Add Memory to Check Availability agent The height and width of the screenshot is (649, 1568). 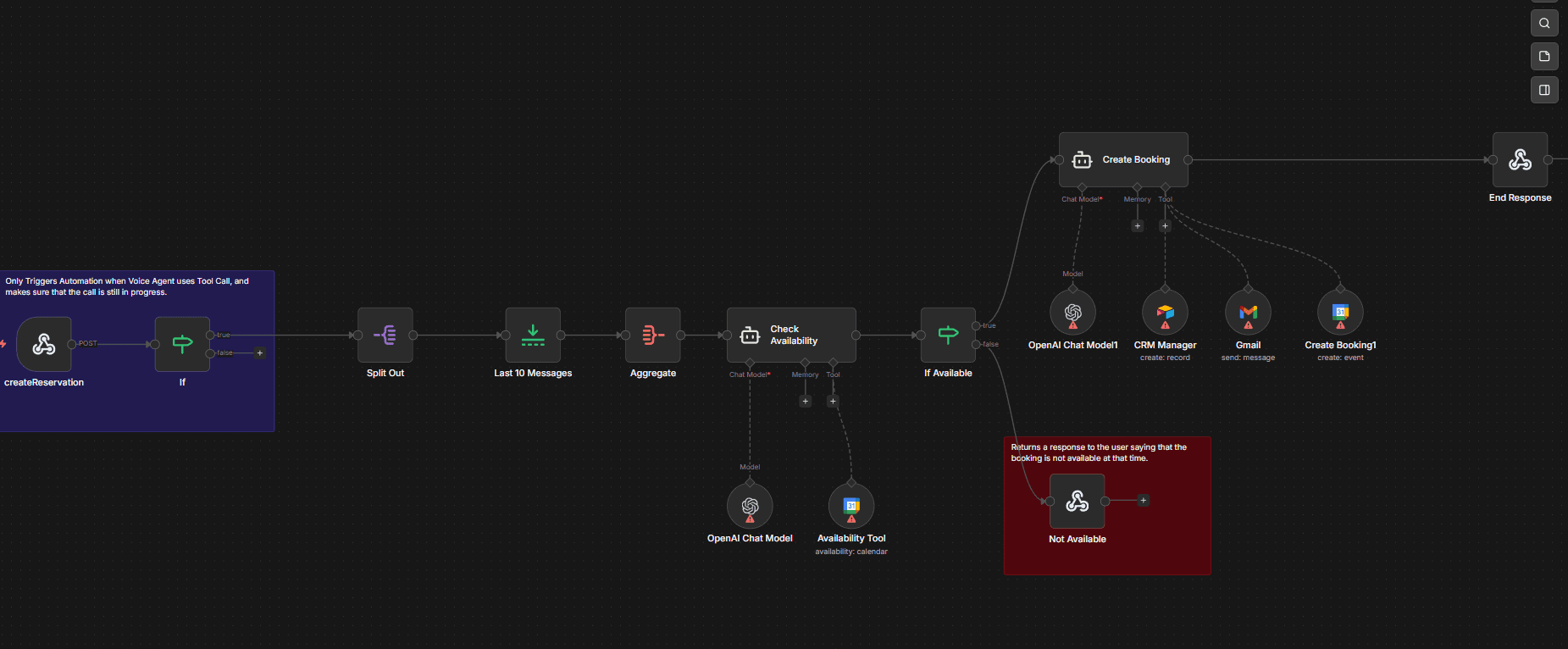[805, 402]
